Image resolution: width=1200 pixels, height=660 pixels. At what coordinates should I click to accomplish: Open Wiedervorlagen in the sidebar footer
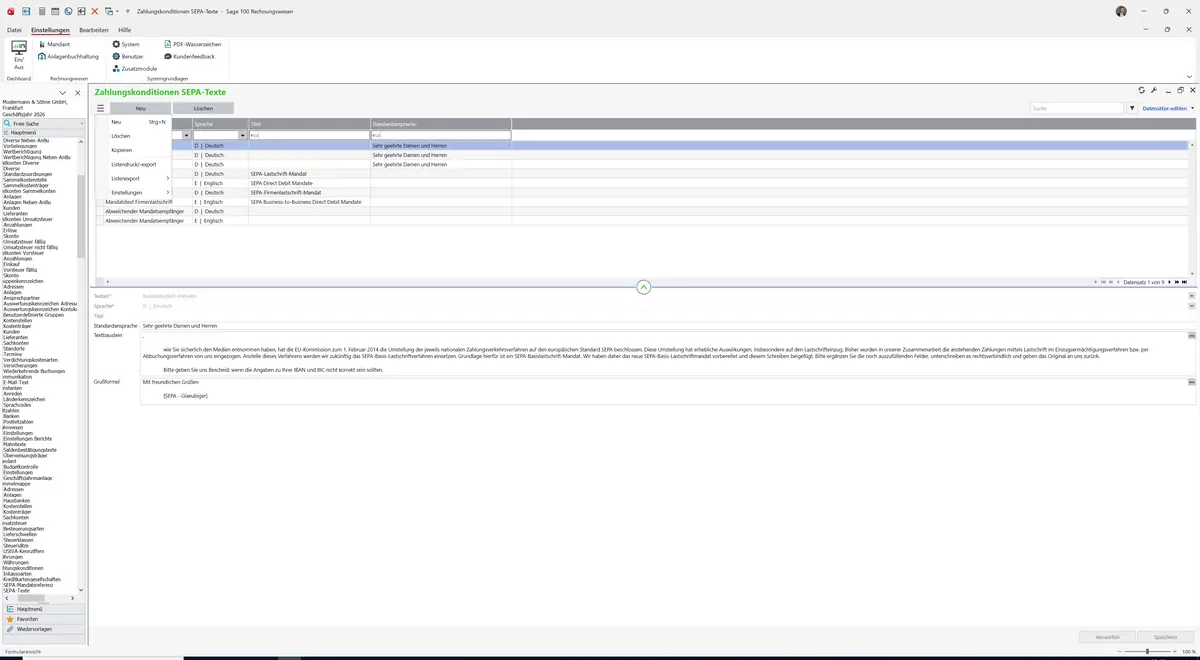[42, 629]
